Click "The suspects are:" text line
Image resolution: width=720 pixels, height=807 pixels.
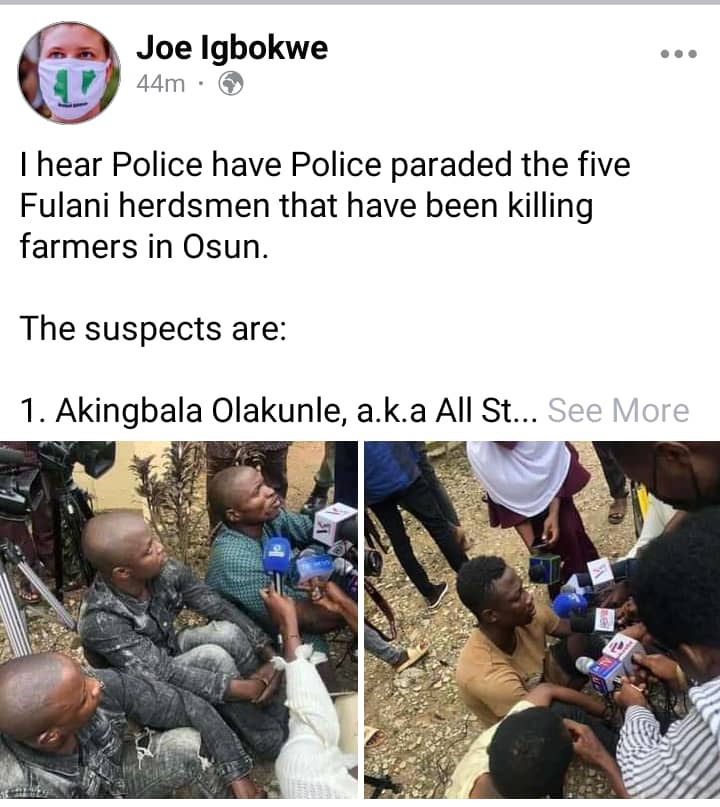click(153, 329)
